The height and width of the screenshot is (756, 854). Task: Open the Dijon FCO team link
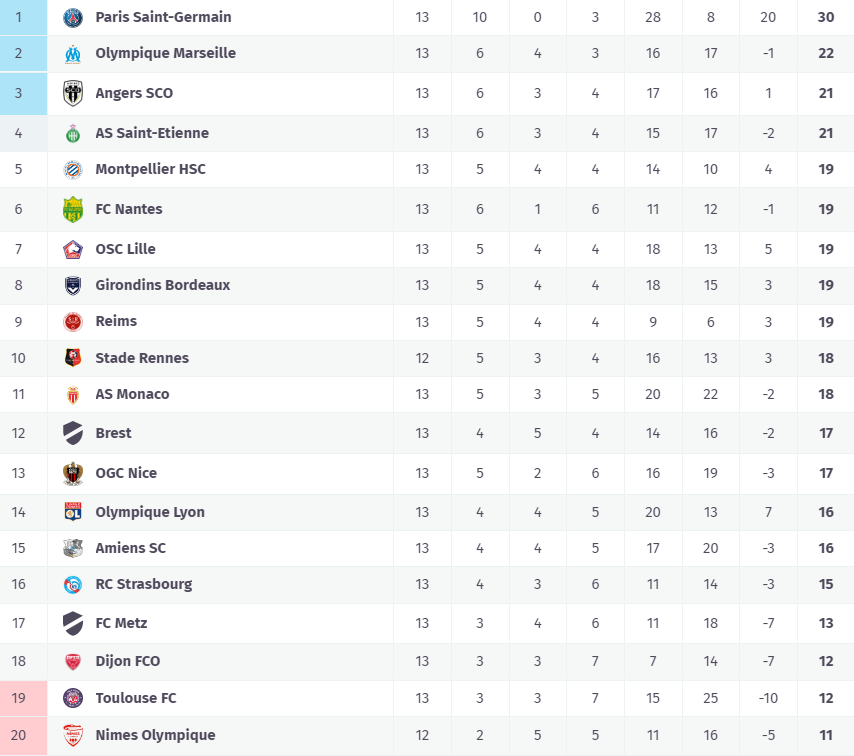point(127,661)
